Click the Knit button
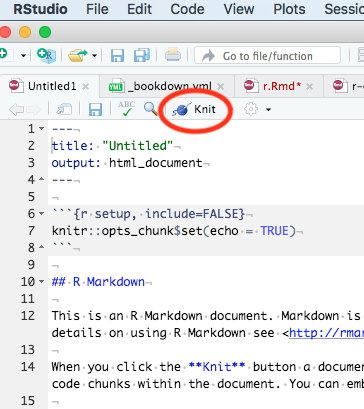This screenshot has height=409, width=364. click(x=194, y=109)
